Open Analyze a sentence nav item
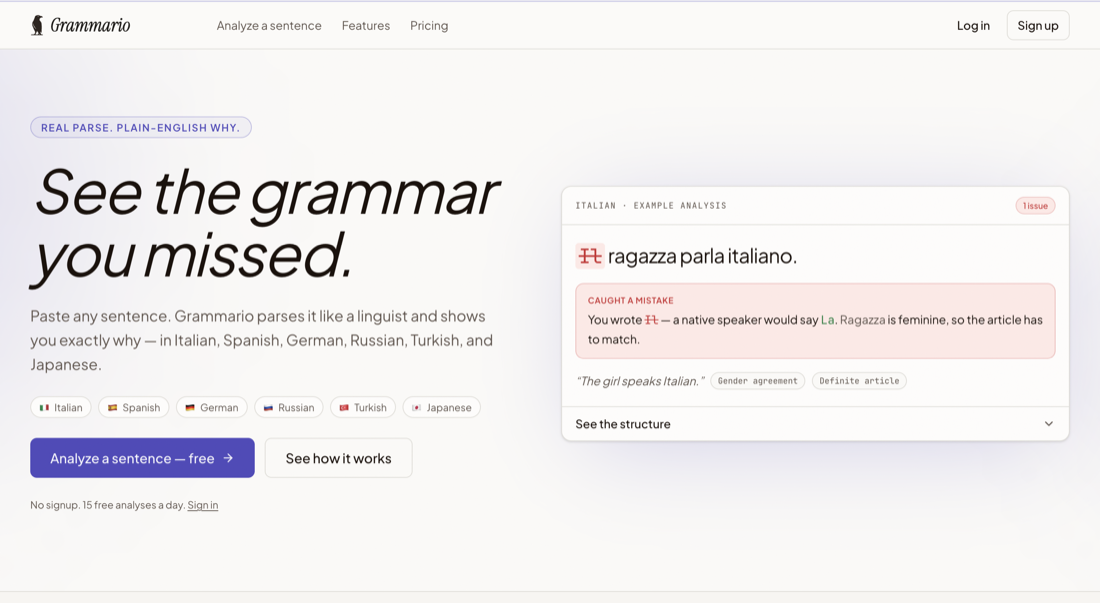 269,26
